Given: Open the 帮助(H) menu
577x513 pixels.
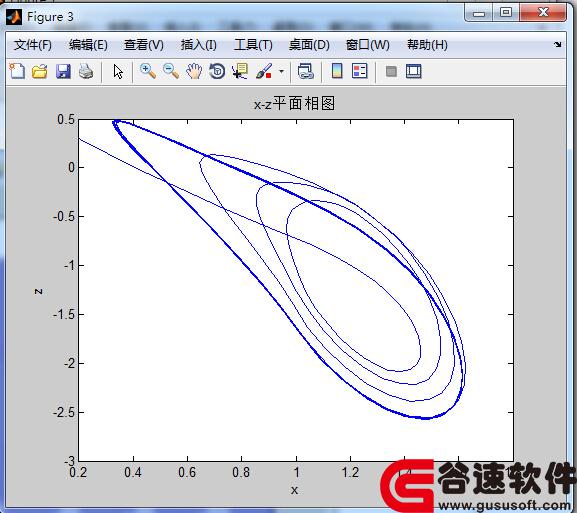Looking at the screenshot, I should tap(427, 45).
